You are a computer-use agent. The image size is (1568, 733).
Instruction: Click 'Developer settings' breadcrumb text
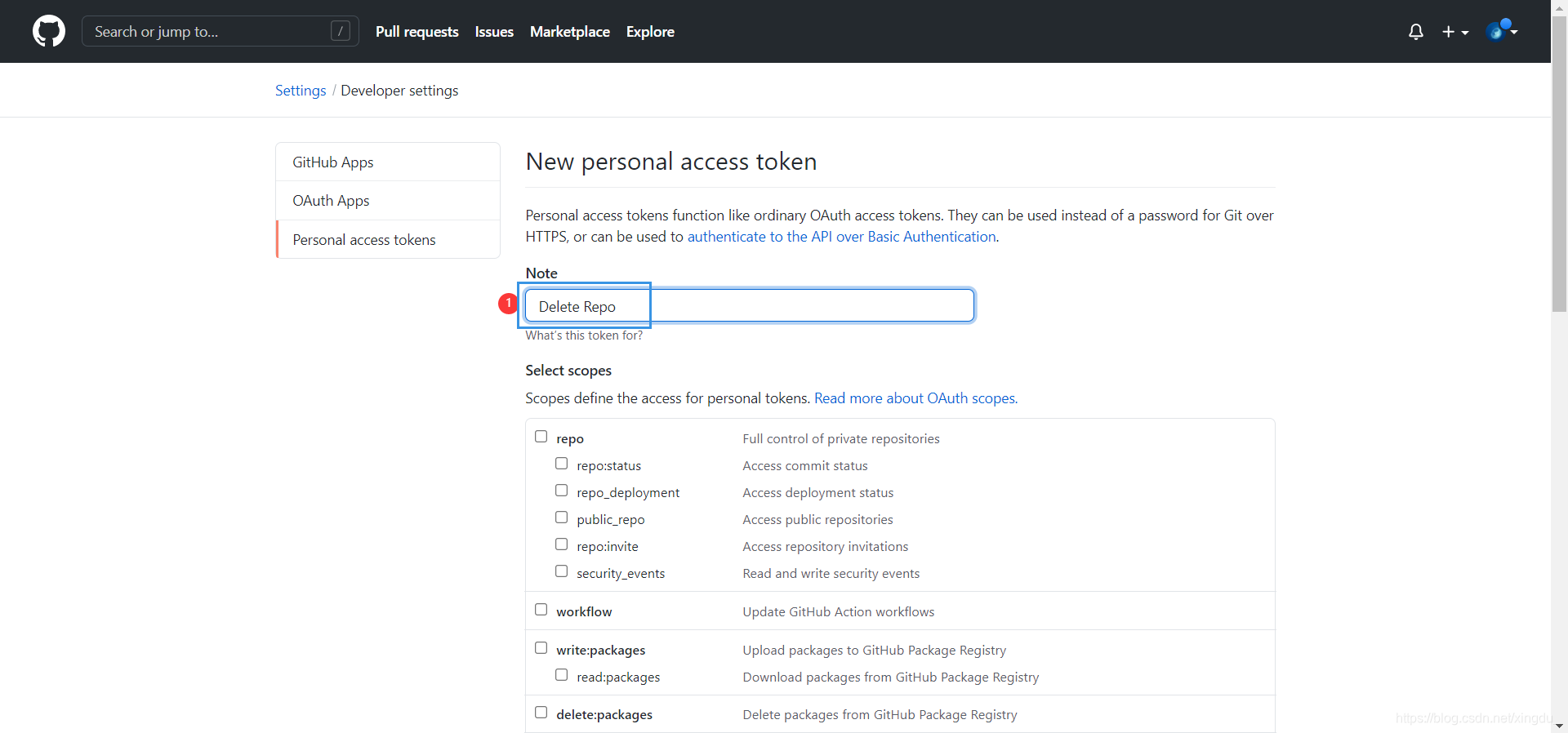pos(399,91)
